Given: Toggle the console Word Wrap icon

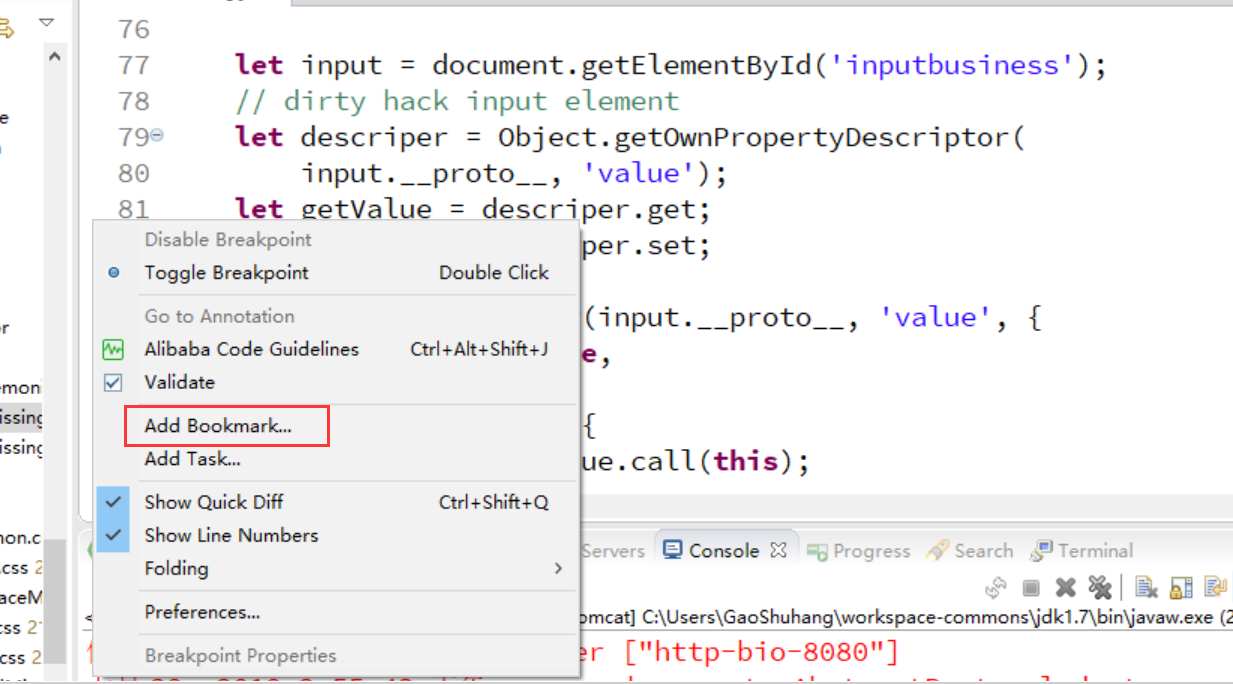Looking at the screenshot, I should point(1216,588).
